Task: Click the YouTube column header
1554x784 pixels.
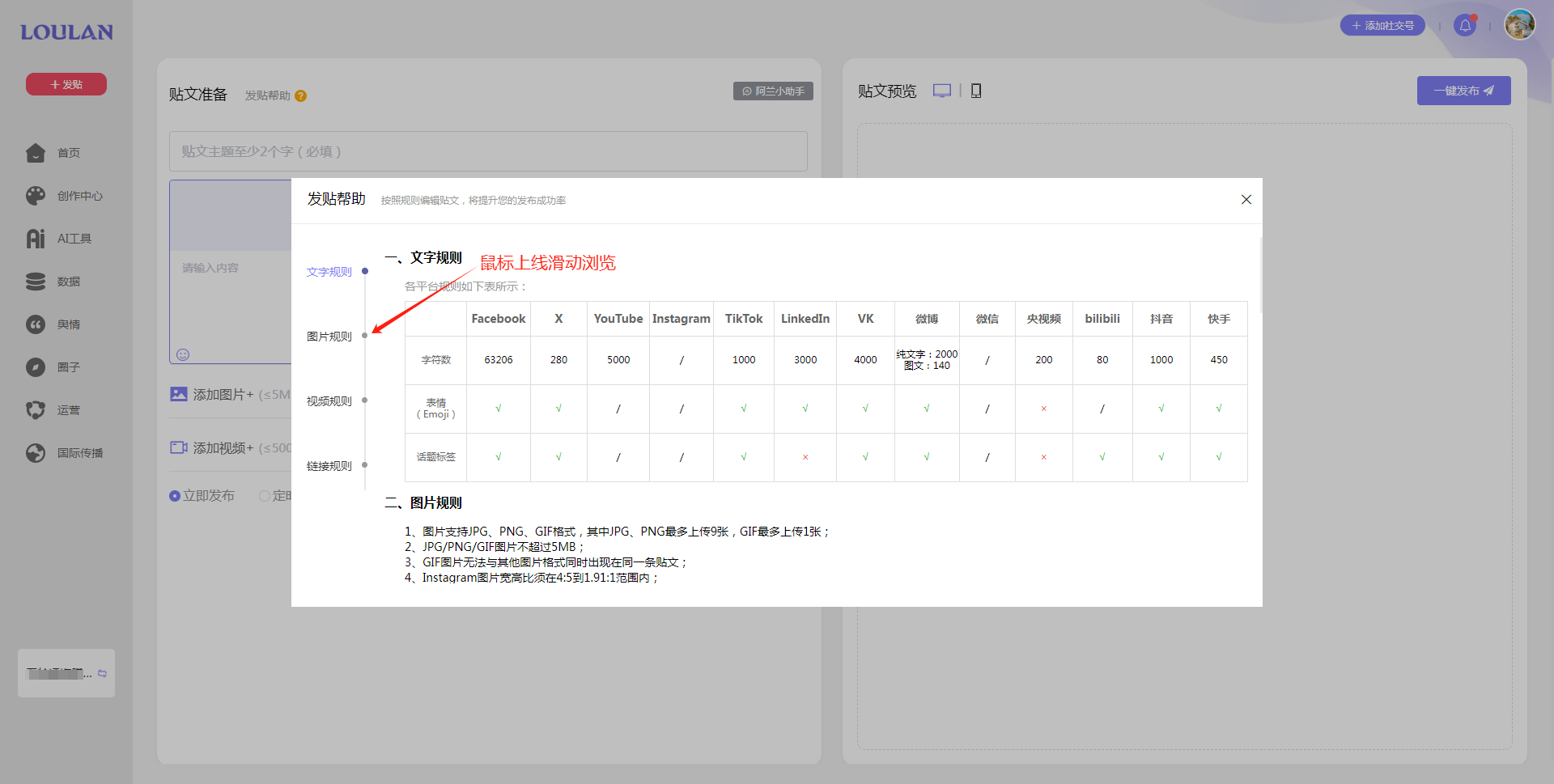Action: pyautogui.click(x=618, y=319)
